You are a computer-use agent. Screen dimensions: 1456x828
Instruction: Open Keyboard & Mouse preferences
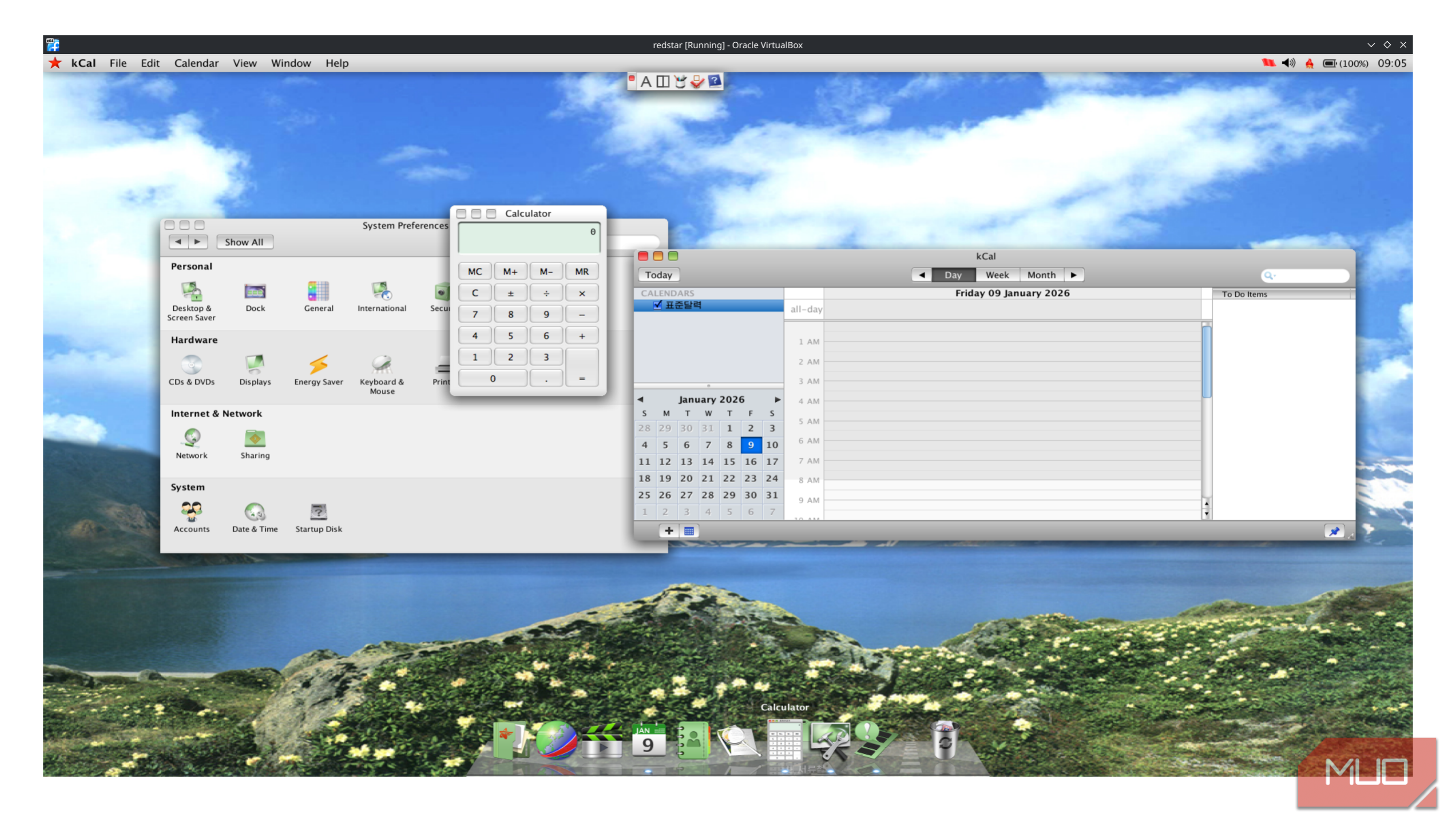[x=381, y=374]
